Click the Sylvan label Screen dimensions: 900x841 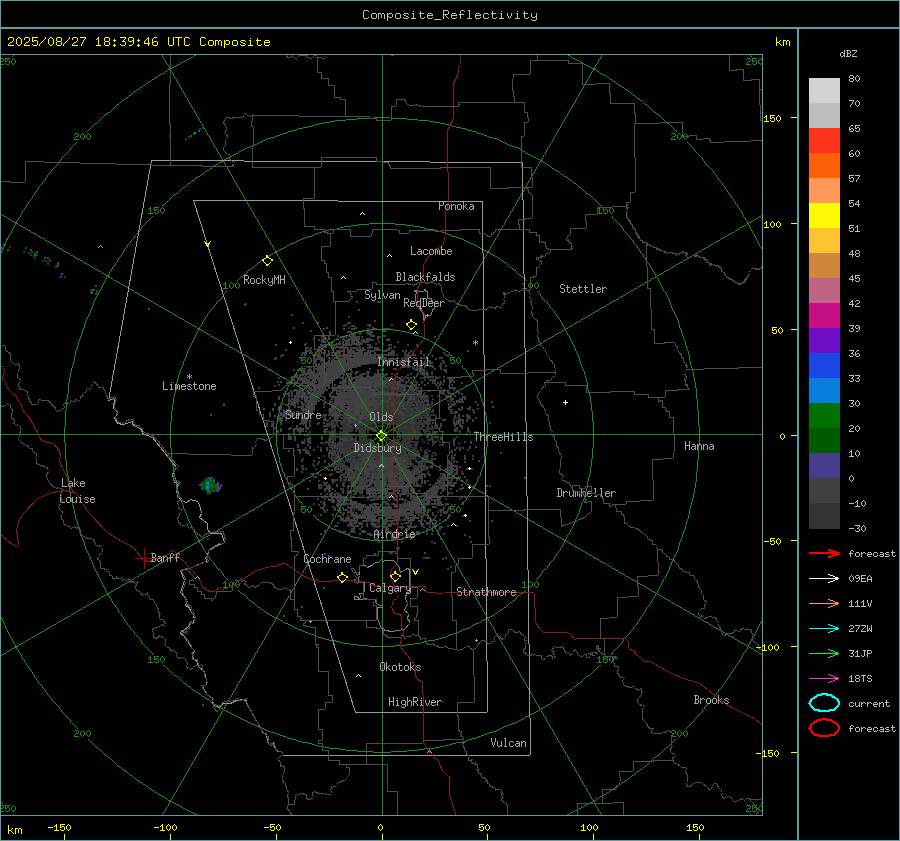(x=382, y=295)
